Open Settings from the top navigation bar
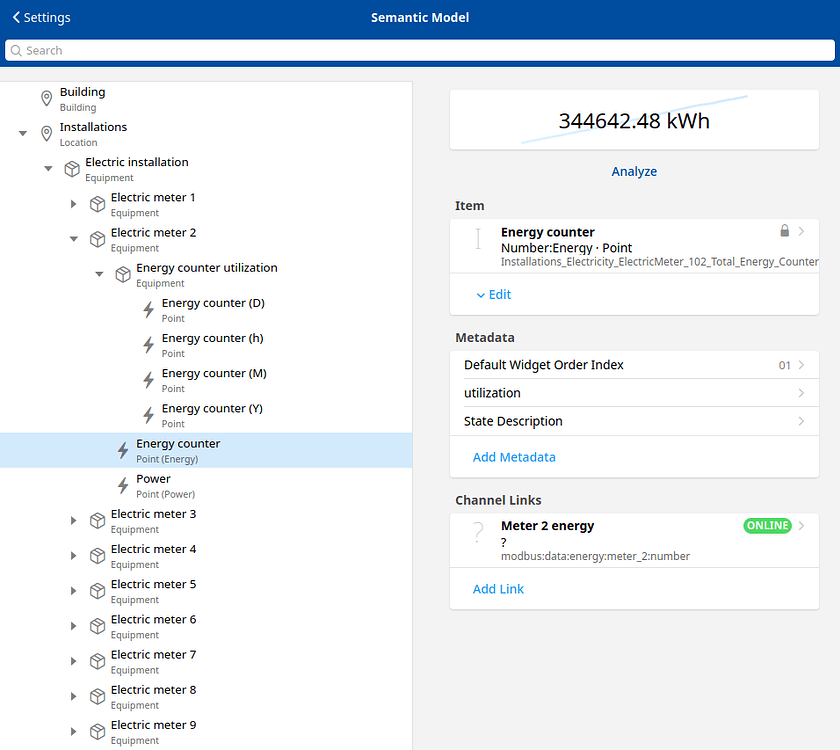840x750 pixels. [42, 17]
